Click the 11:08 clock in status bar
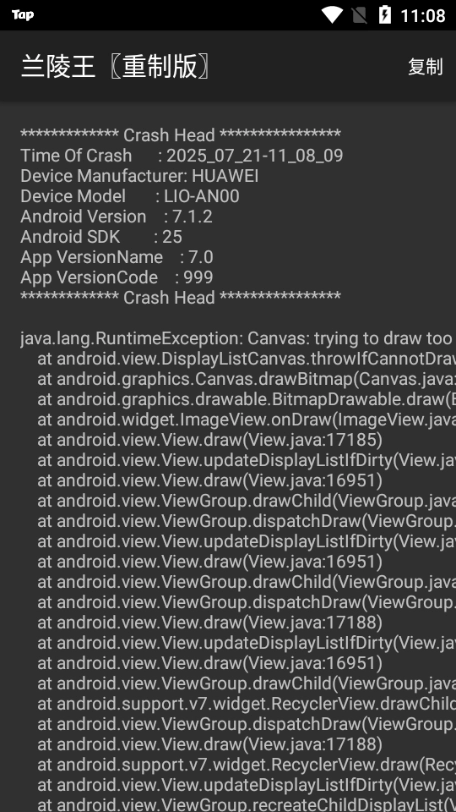456x812 pixels. (x=423, y=16)
